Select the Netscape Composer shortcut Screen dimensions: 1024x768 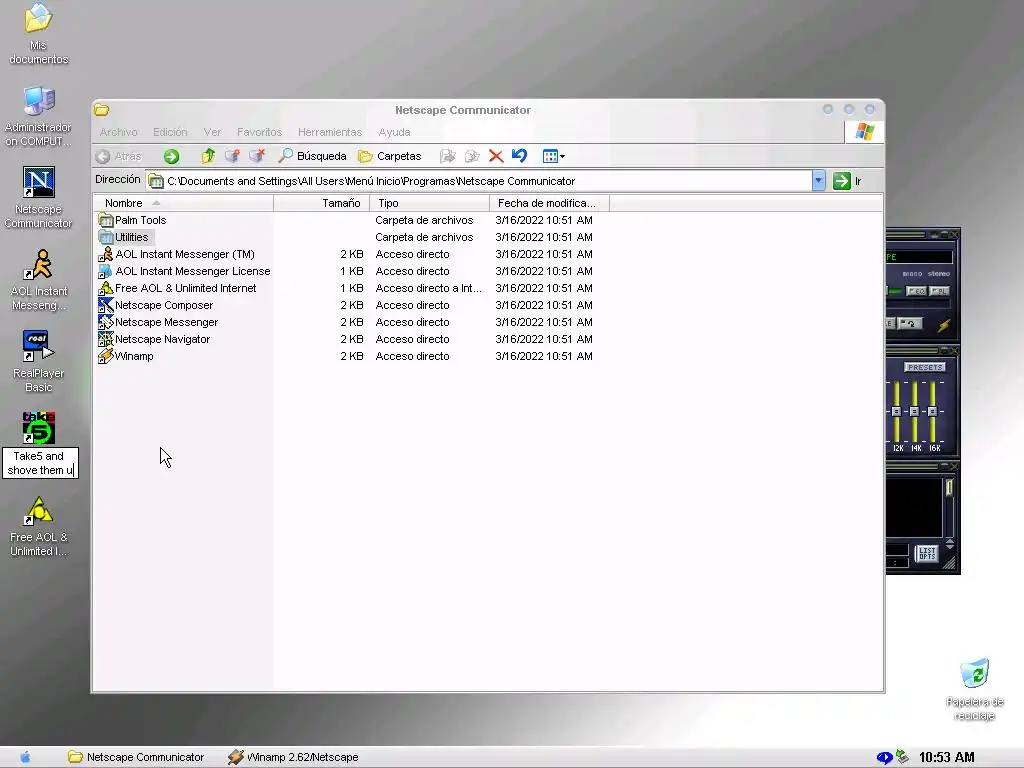point(155,305)
